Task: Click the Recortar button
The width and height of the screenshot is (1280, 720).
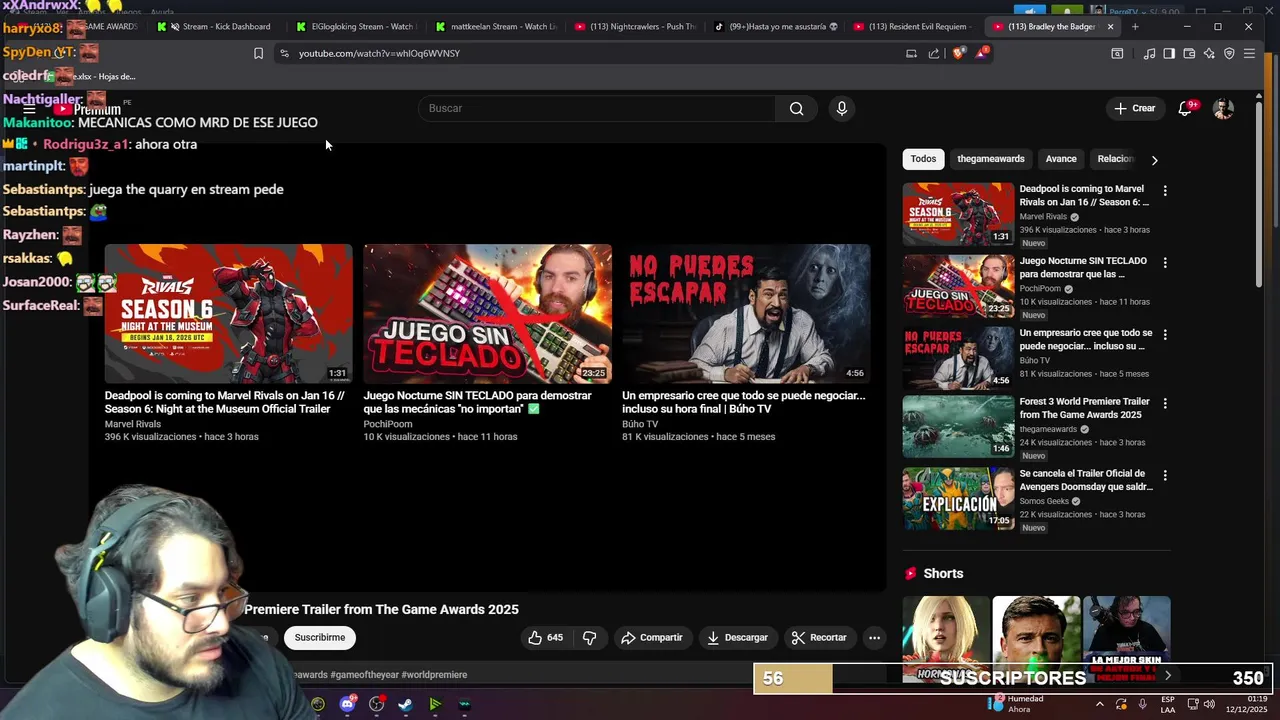Action: tap(819, 637)
